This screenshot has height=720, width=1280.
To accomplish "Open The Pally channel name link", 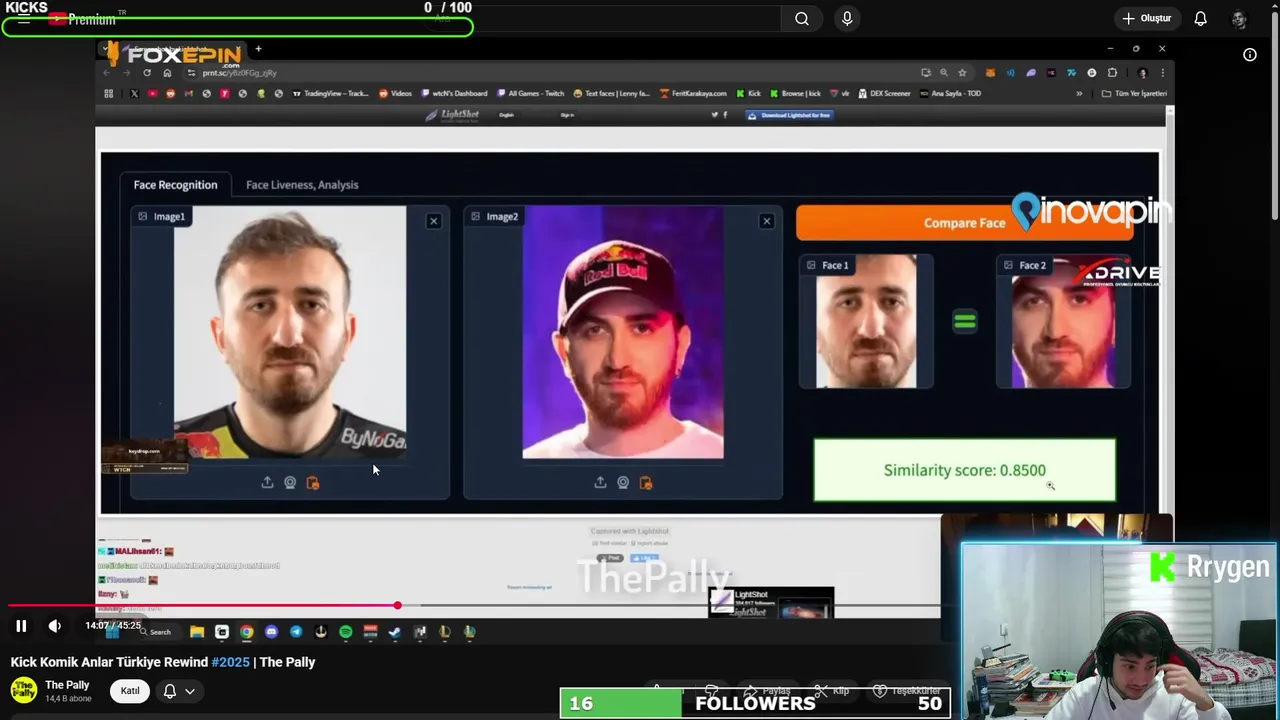I will pos(67,685).
